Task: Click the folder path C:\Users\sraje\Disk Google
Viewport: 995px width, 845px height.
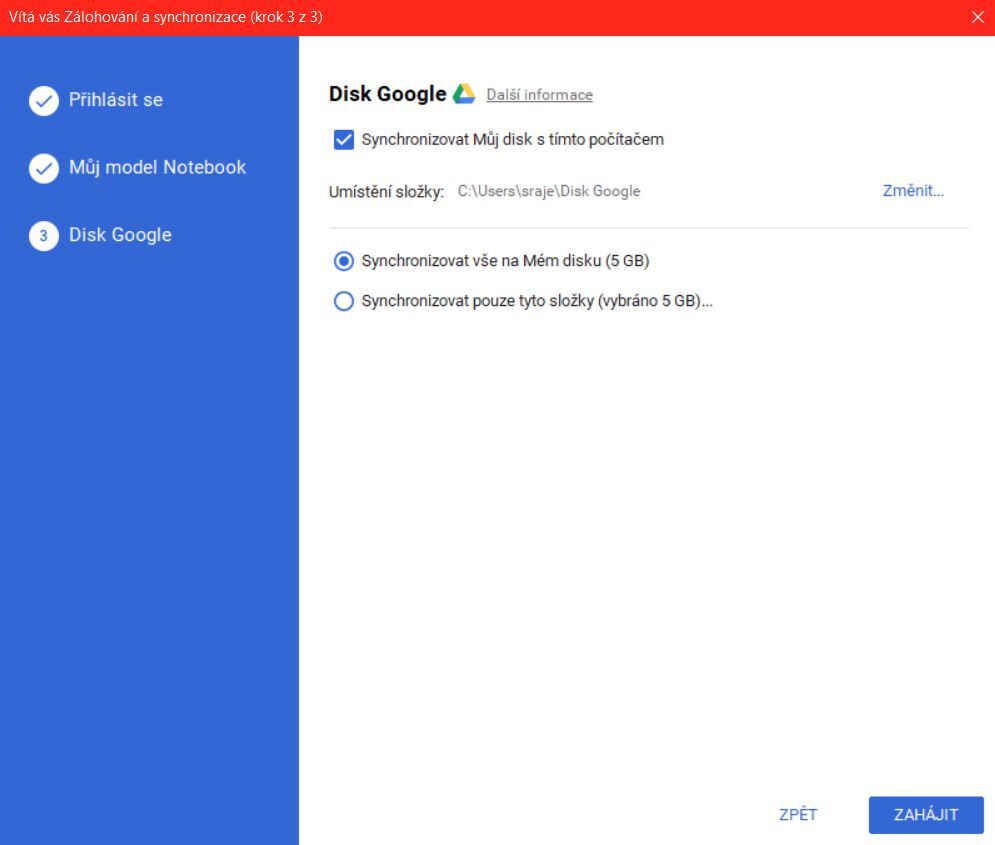Action: [550, 190]
